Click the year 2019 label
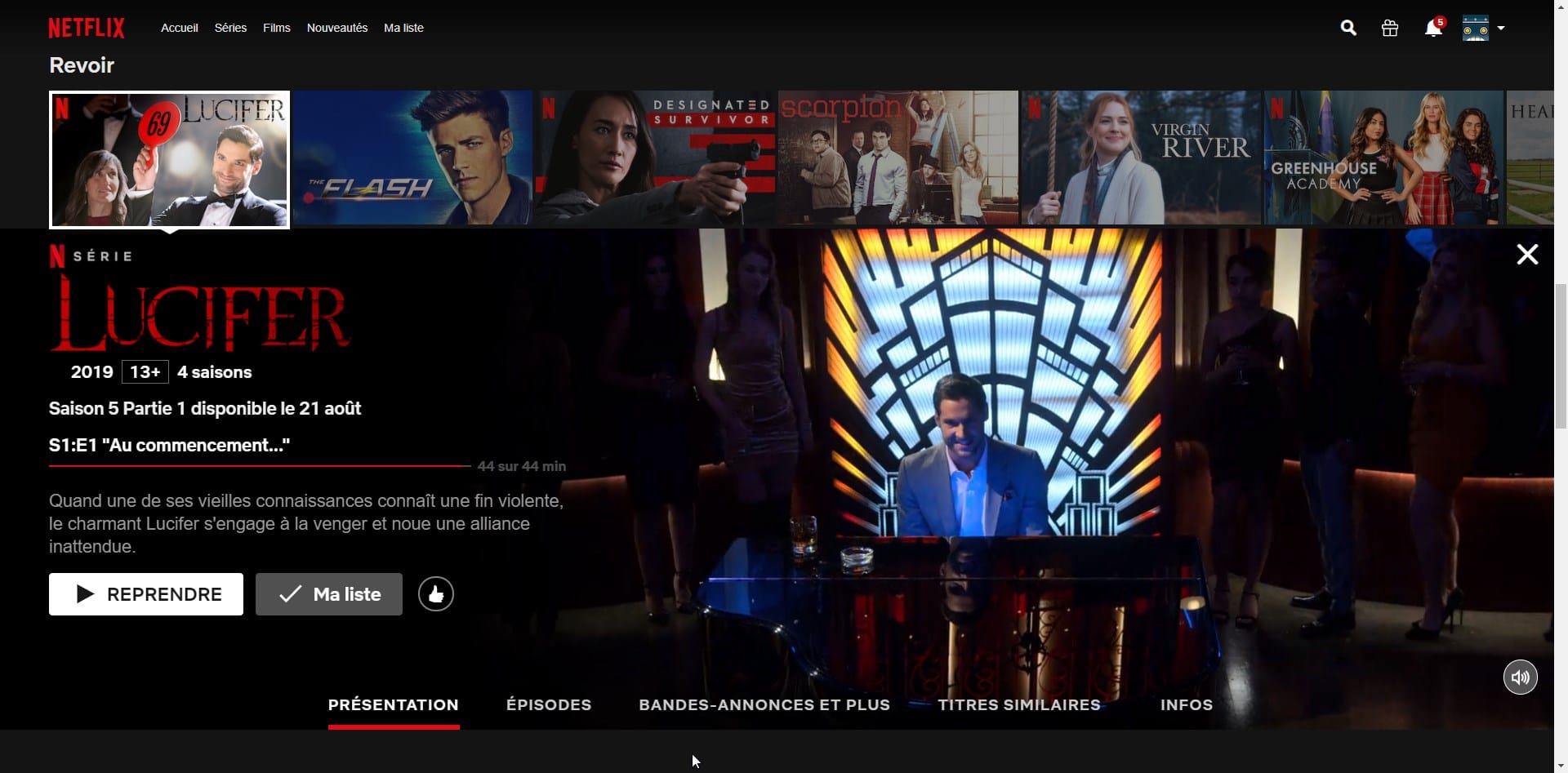Screen dimensions: 1568x773 coord(91,372)
